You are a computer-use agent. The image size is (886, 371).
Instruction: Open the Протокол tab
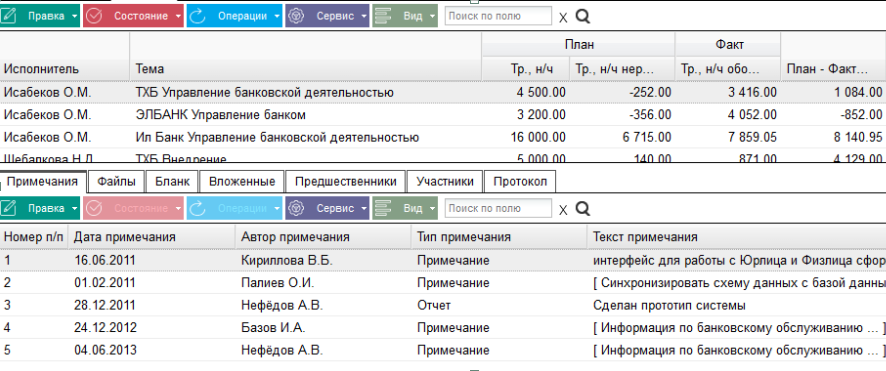(x=520, y=182)
